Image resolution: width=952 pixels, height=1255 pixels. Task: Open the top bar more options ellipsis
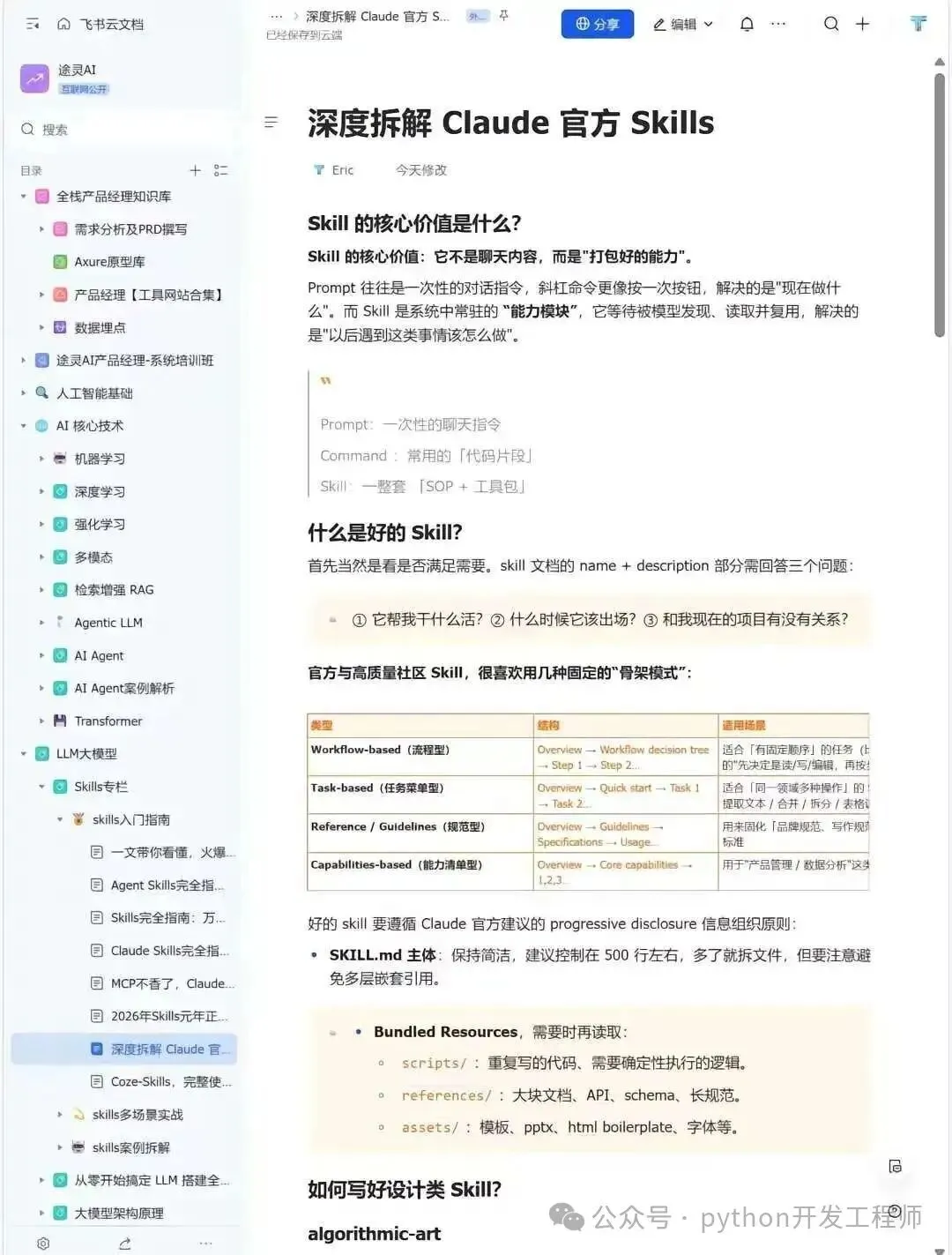(x=778, y=24)
